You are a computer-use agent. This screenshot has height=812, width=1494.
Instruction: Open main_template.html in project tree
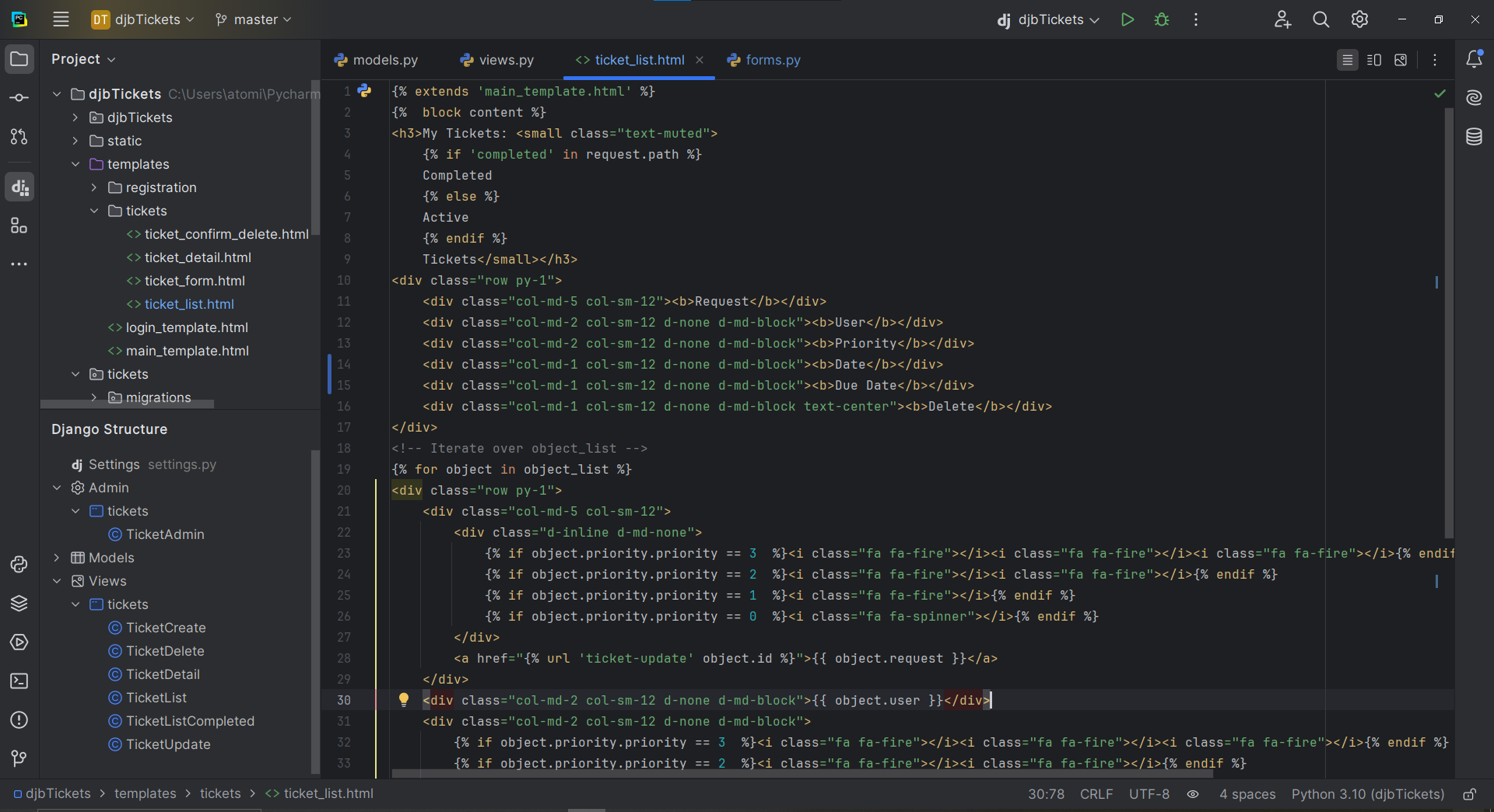[188, 351]
